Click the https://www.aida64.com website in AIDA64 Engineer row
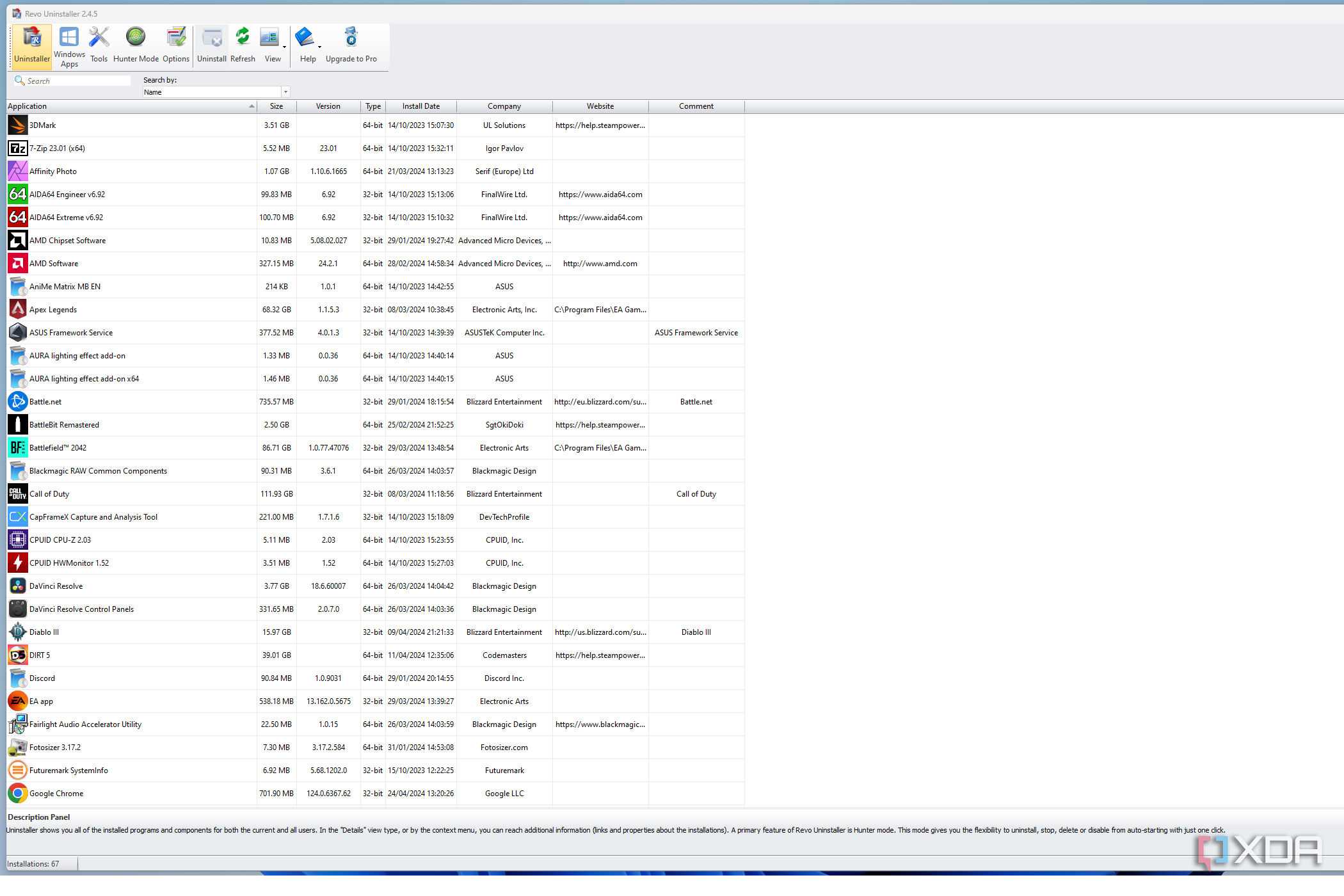 (600, 195)
